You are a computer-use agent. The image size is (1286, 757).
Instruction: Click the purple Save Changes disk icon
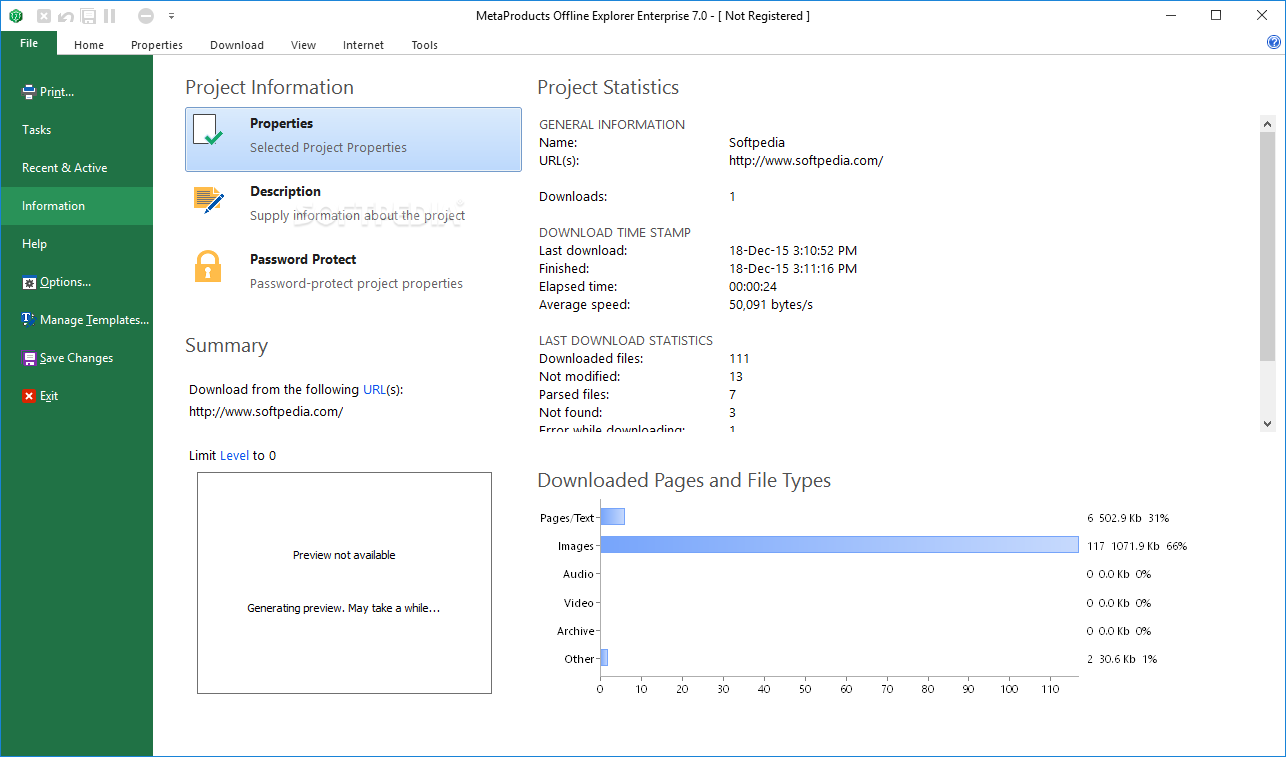tap(29, 358)
